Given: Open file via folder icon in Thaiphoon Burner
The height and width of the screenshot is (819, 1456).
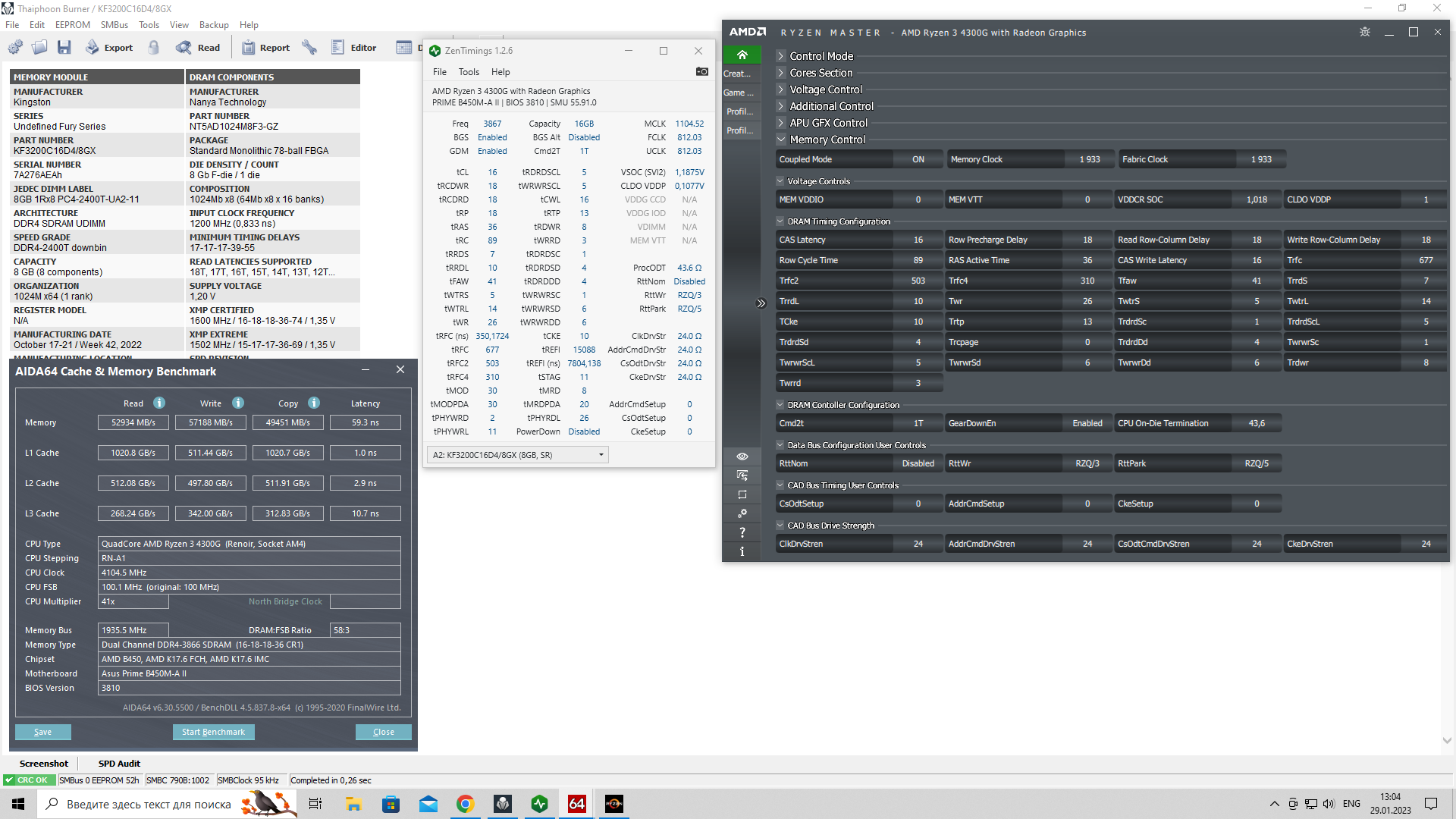Looking at the screenshot, I should tap(39, 47).
